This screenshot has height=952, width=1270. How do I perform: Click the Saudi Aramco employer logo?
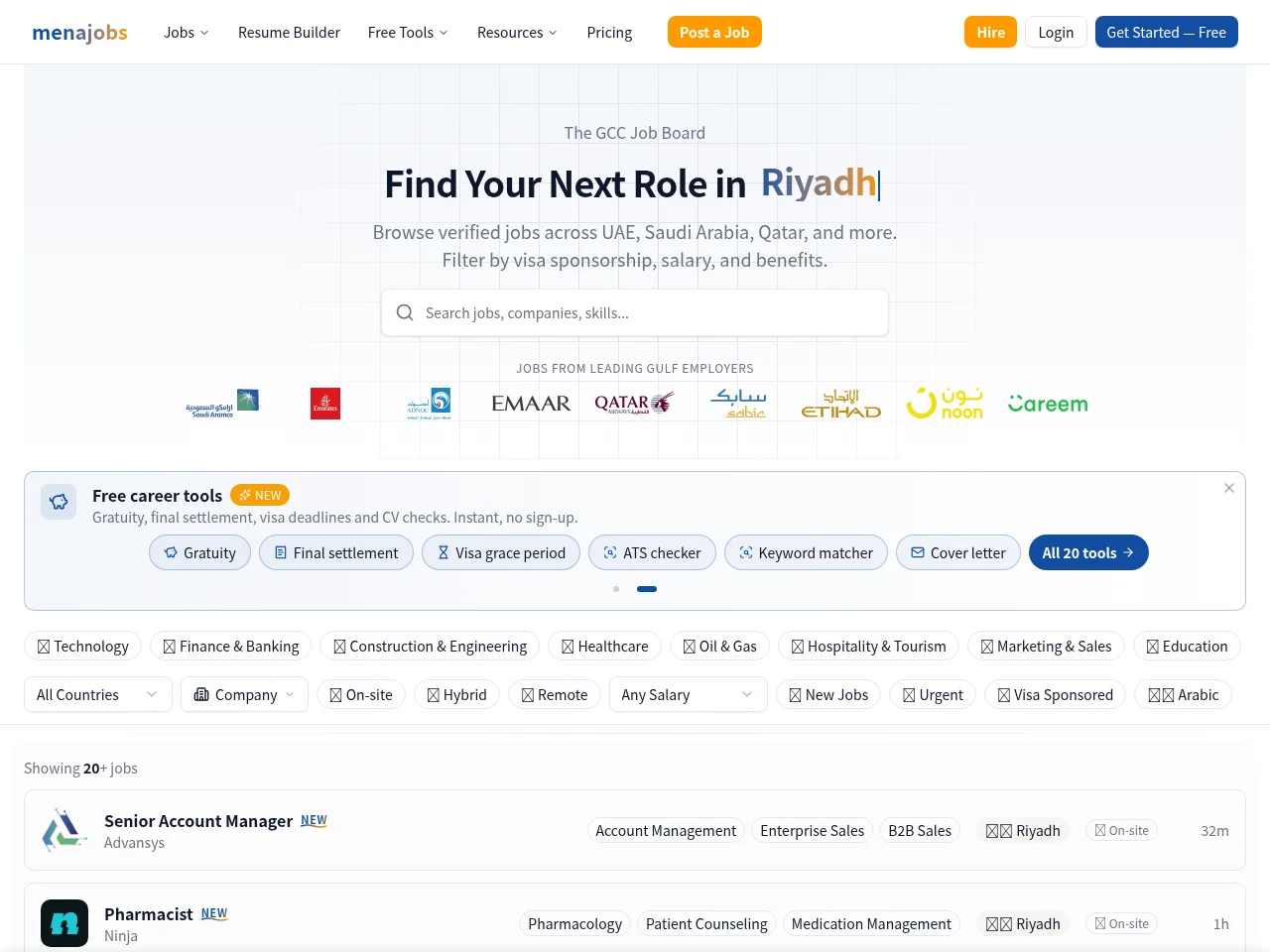[222, 404]
